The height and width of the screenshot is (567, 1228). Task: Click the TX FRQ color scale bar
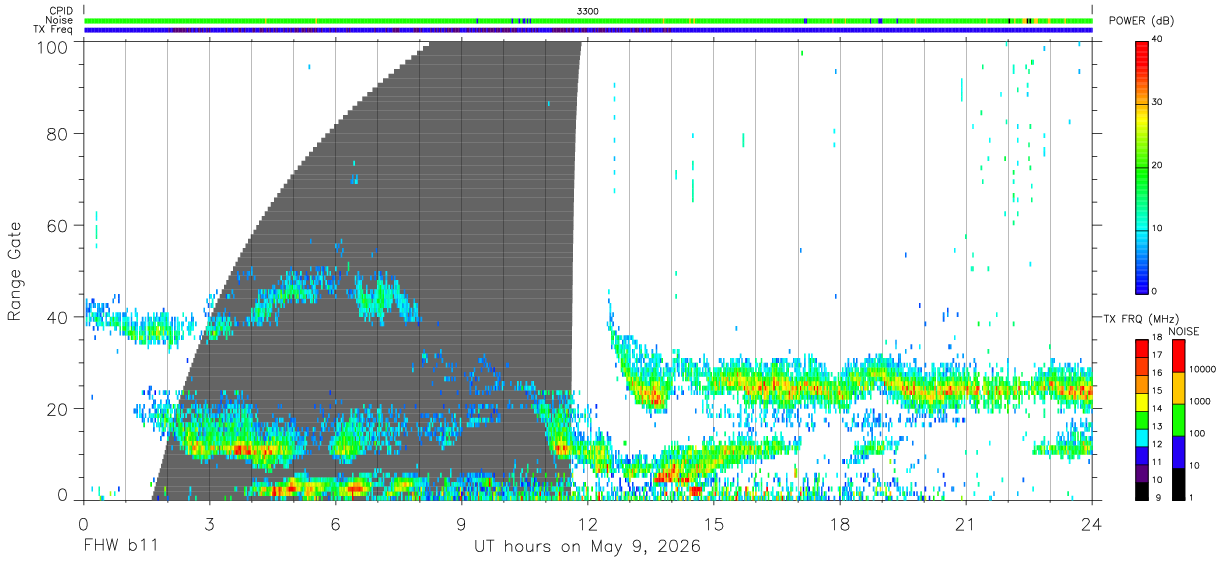1142,418
